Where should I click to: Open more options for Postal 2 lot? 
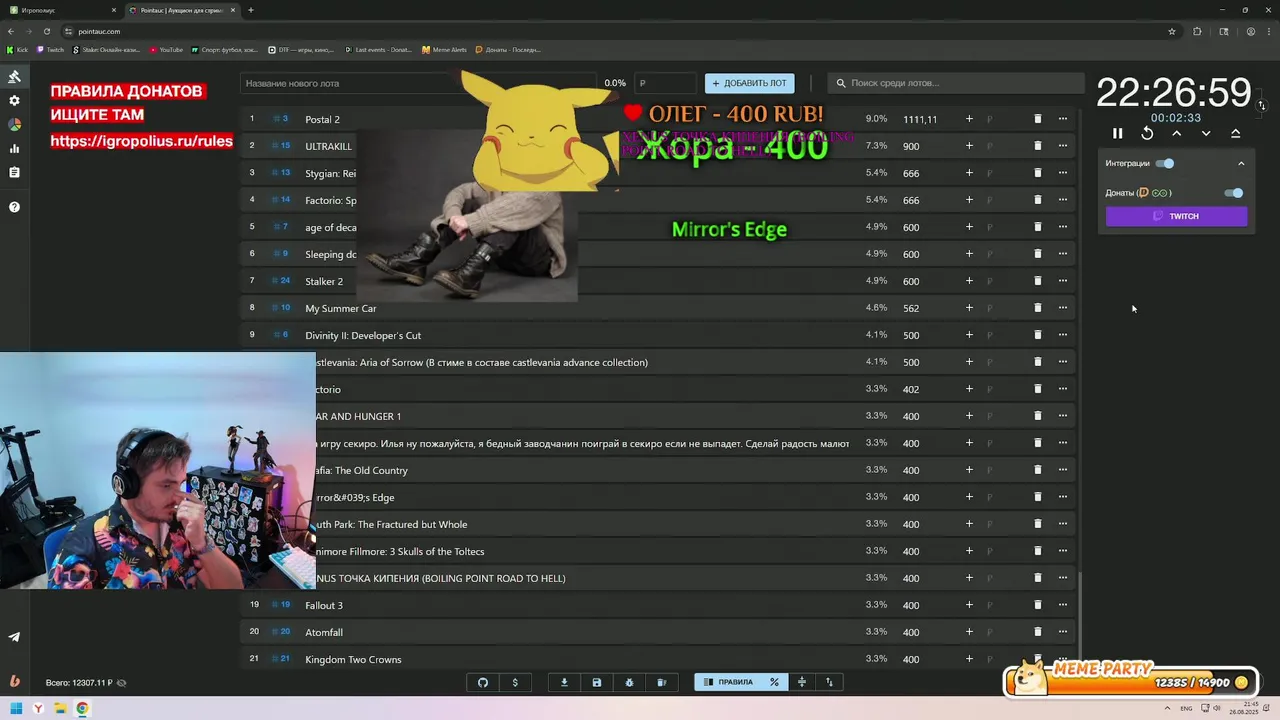tap(1063, 119)
